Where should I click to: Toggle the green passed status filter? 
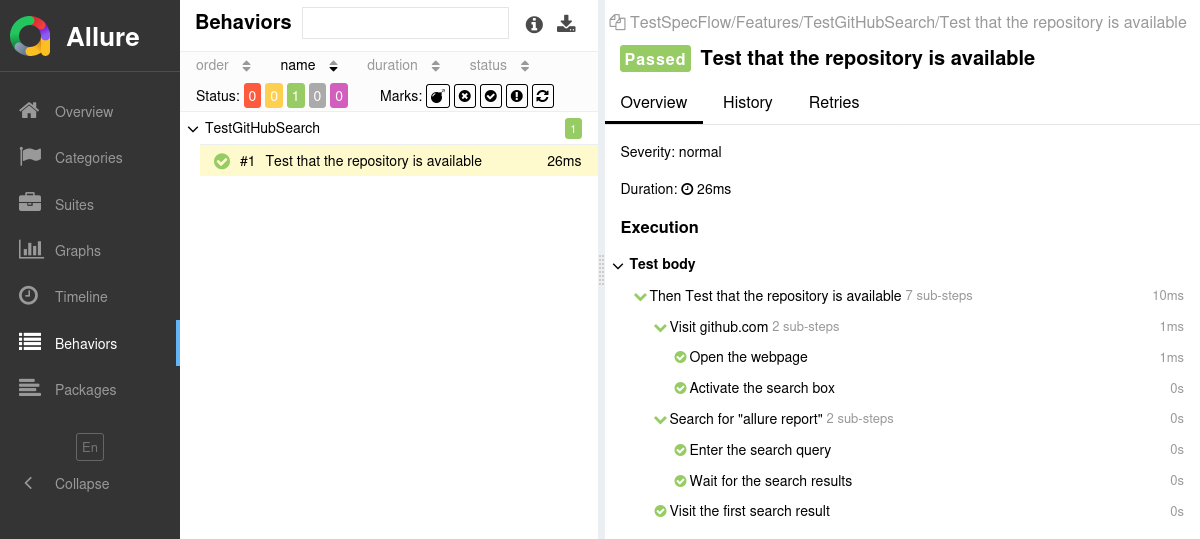point(296,96)
